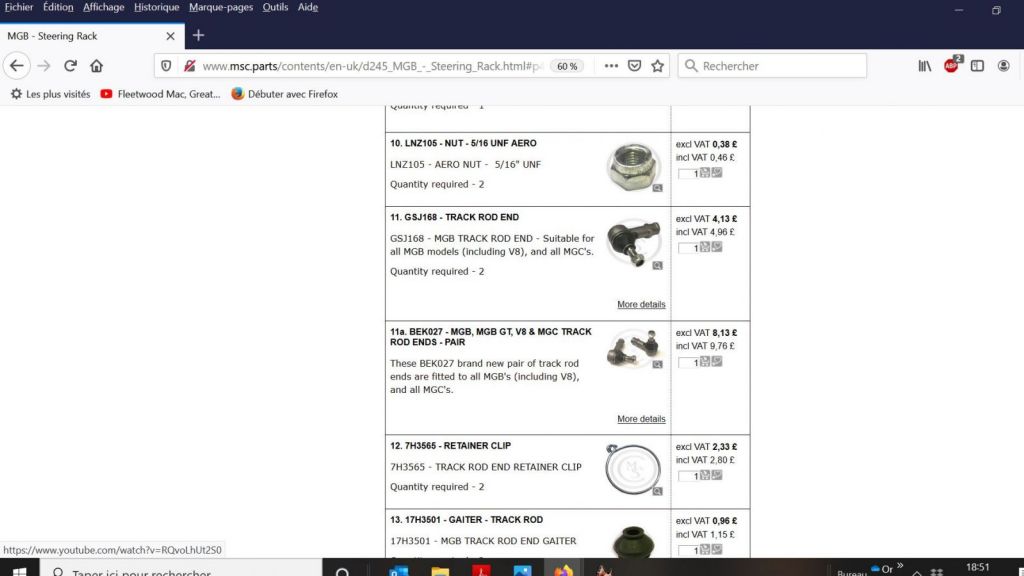The width and height of the screenshot is (1024, 576).
Task: Click the heading '13. 17H3501 - GAITER - TRACK ROD'
Action: click(466, 520)
